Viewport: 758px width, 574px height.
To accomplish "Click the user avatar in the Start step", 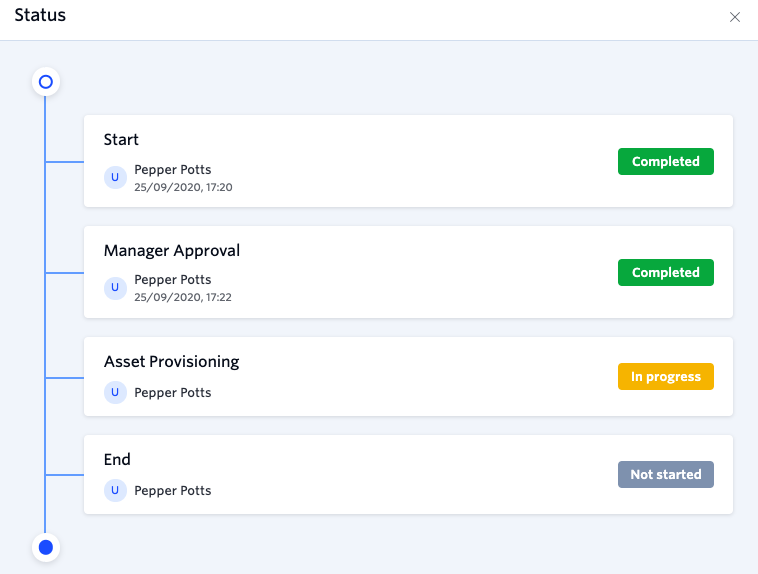I will tap(115, 177).
